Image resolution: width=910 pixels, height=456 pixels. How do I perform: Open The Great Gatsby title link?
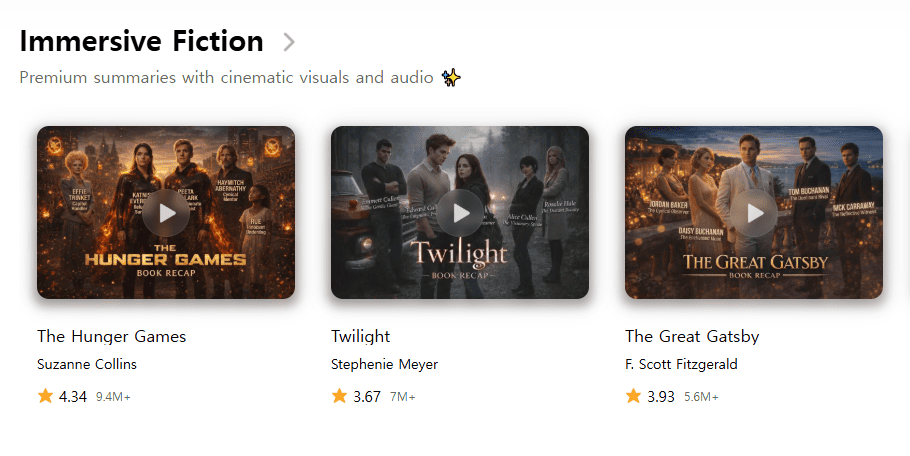(x=692, y=336)
